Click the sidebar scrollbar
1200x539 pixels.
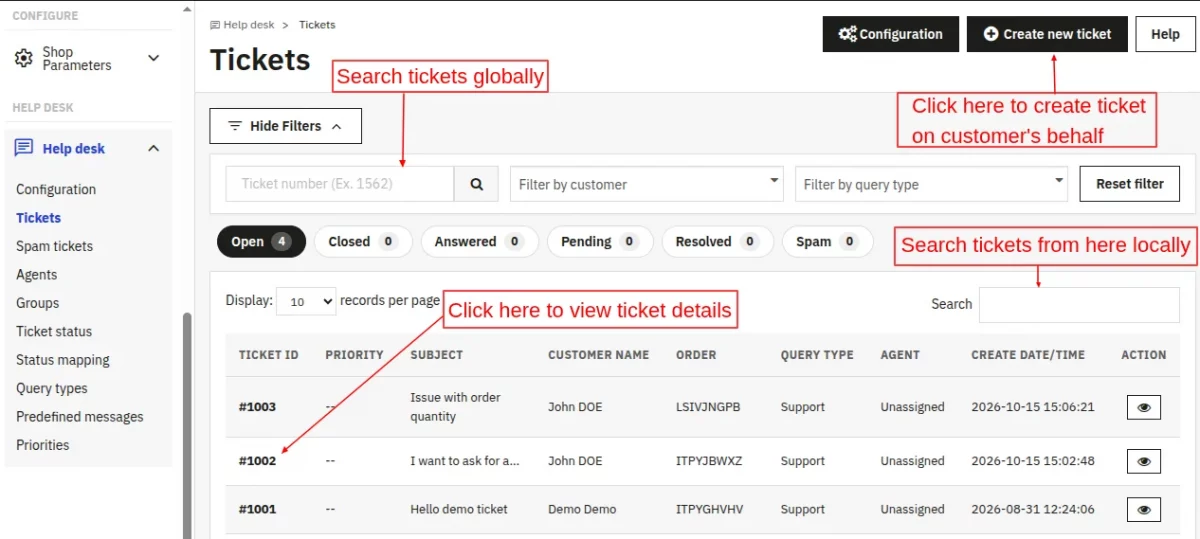point(186,425)
